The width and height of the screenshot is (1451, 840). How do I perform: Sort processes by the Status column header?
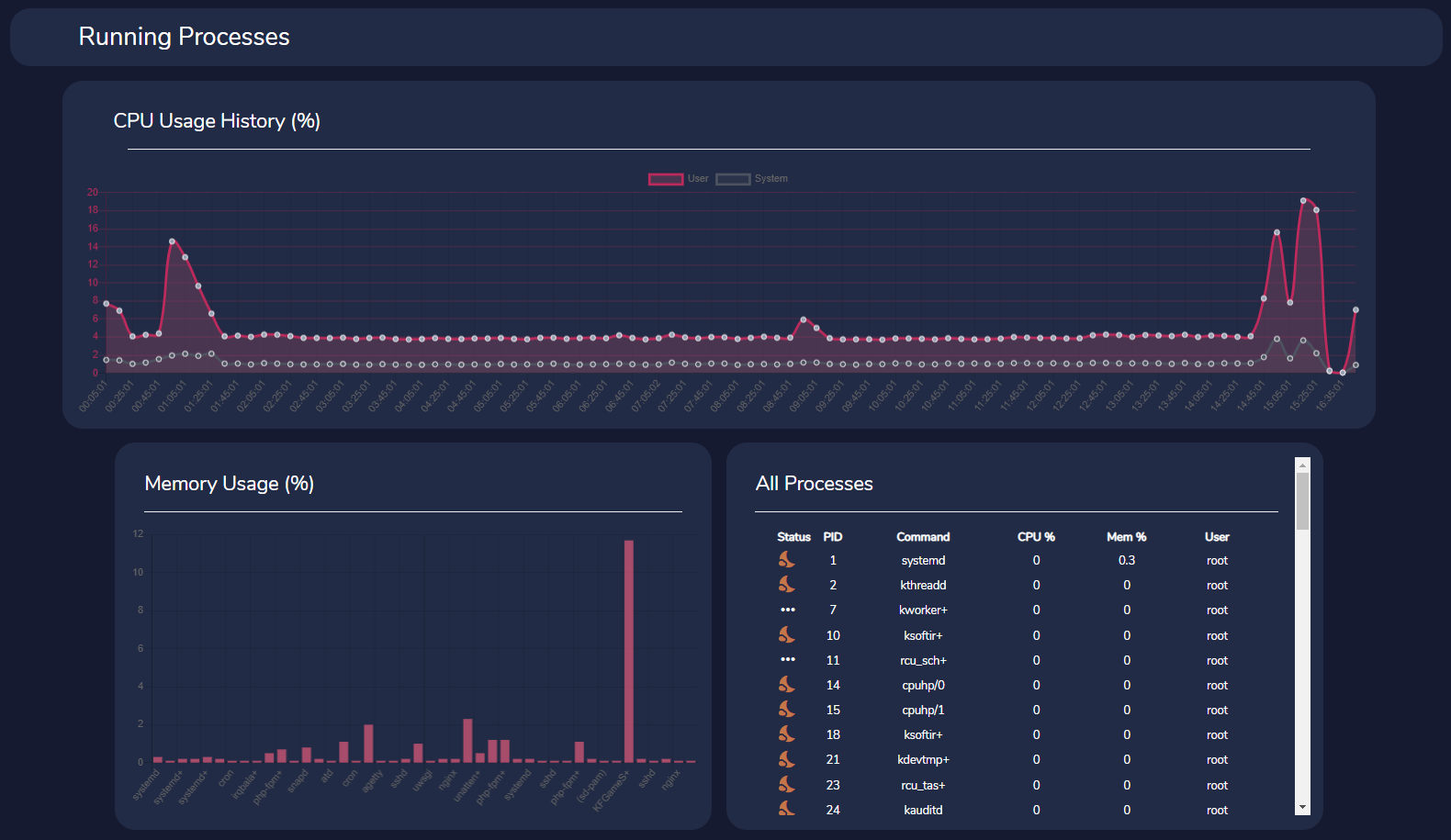tap(793, 537)
